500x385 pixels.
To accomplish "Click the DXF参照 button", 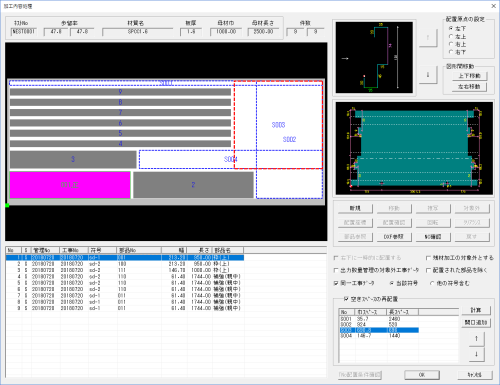I will click(x=394, y=237).
